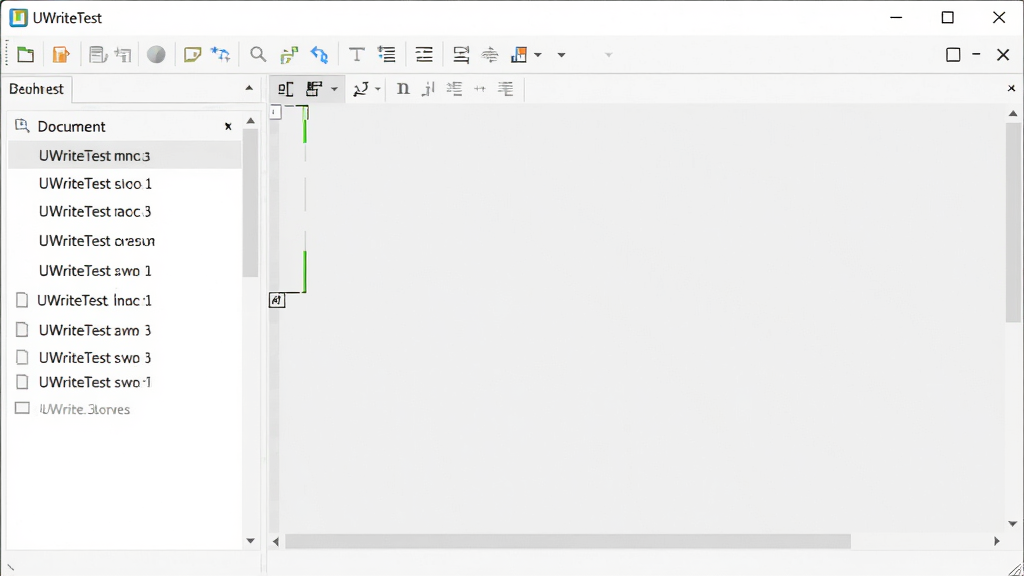Click the editor scroll down arrow
Viewport: 1024px width, 576px height.
[1013, 524]
